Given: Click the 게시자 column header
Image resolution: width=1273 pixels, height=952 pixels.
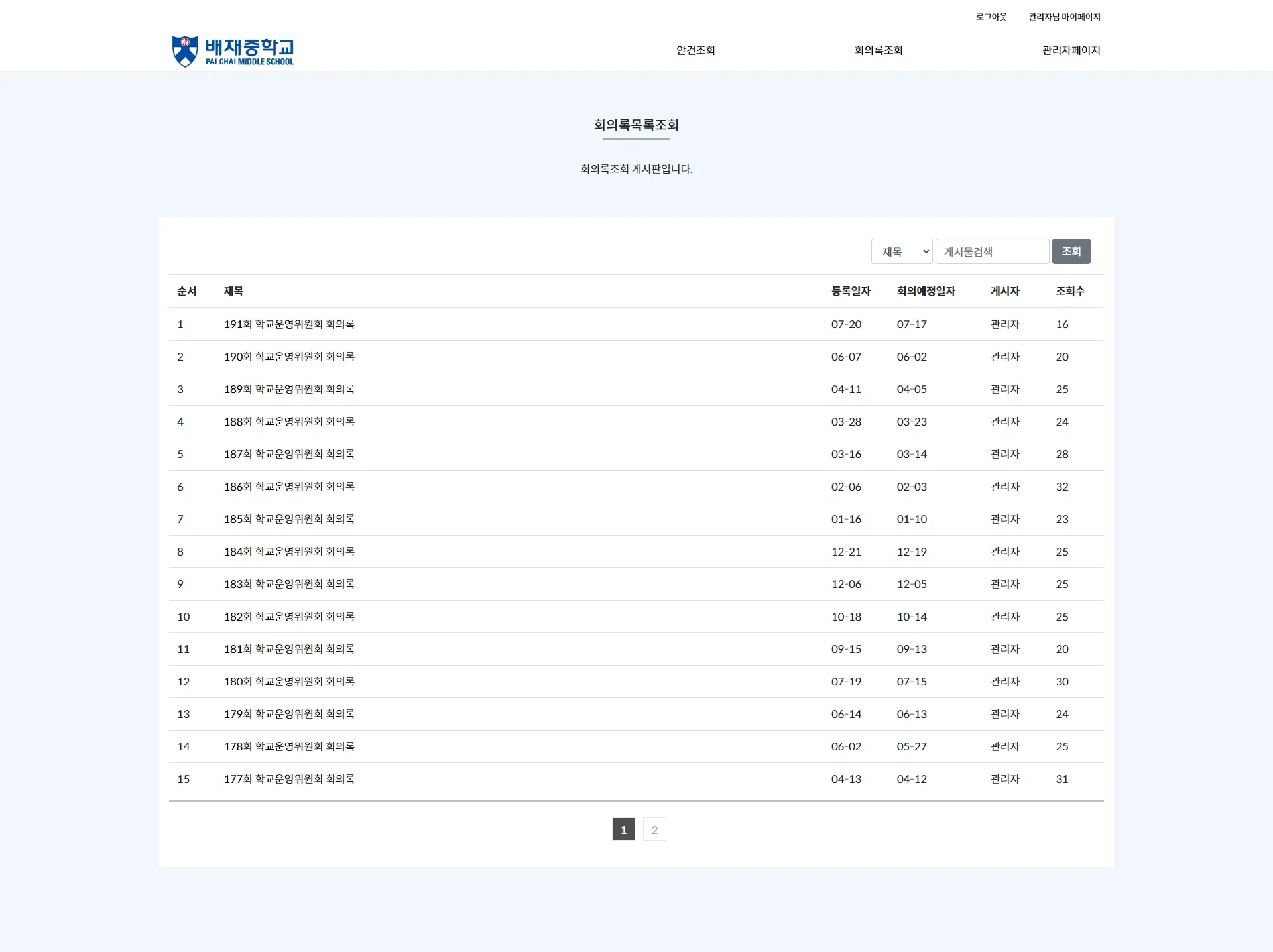Looking at the screenshot, I should [1005, 291].
